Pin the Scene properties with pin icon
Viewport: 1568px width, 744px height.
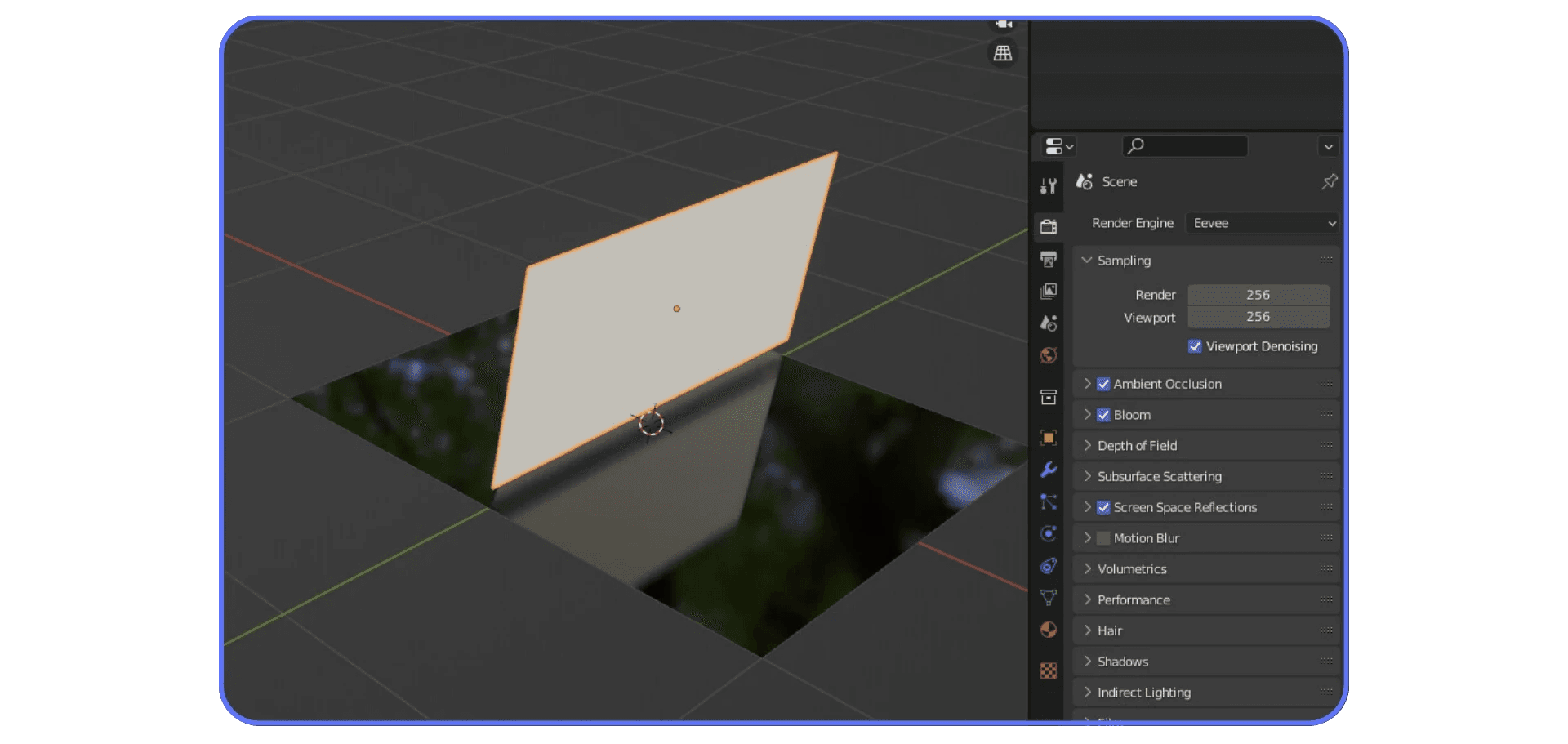coord(1330,181)
